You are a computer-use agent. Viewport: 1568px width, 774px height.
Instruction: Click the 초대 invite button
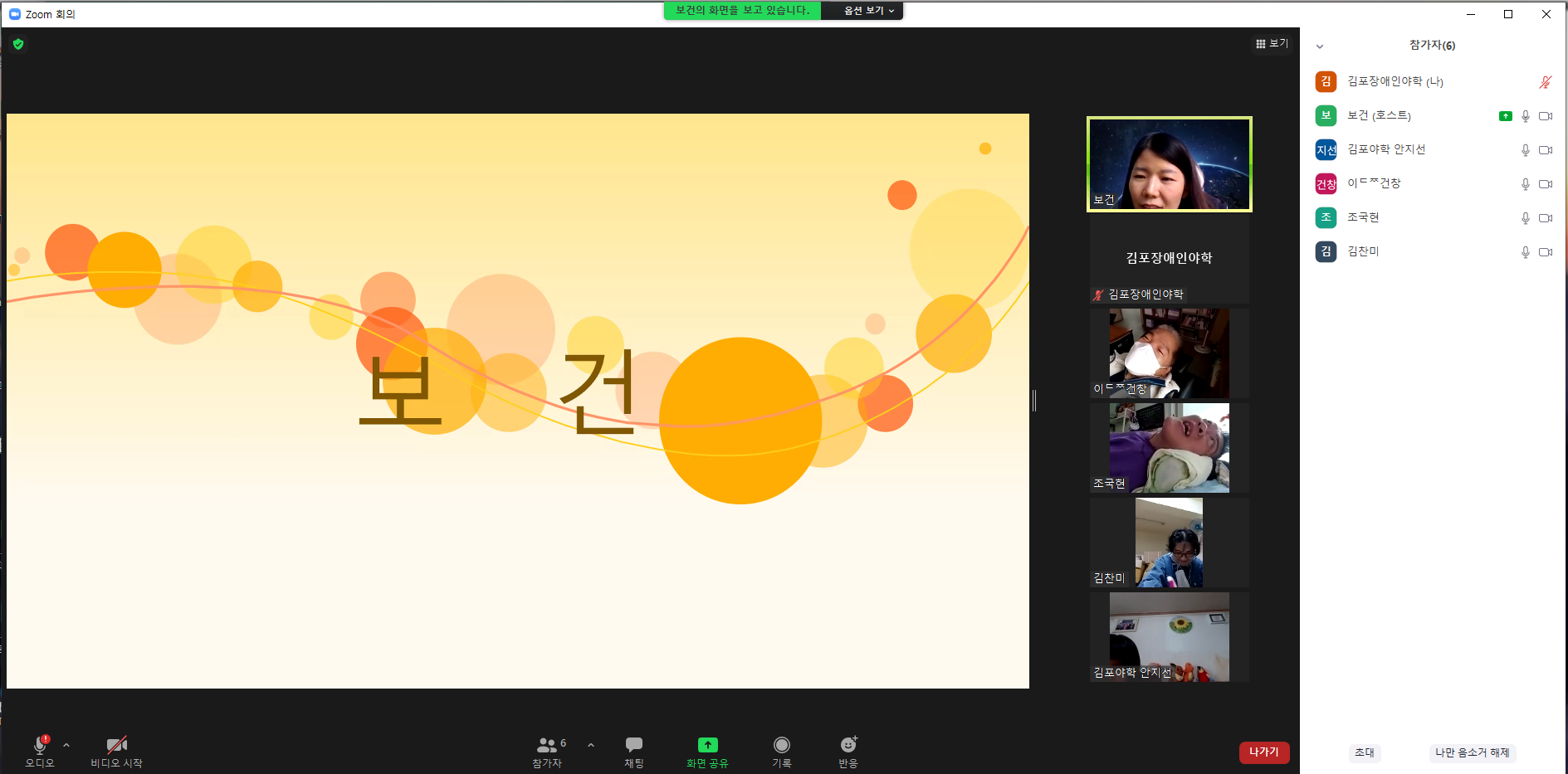1365,753
